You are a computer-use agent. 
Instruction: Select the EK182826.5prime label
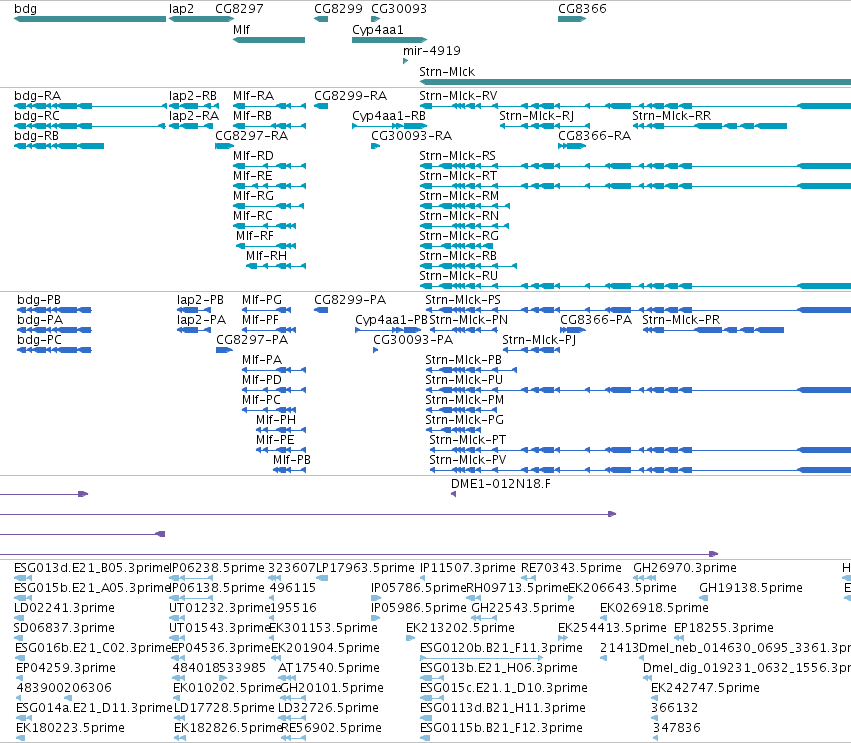coord(228,728)
